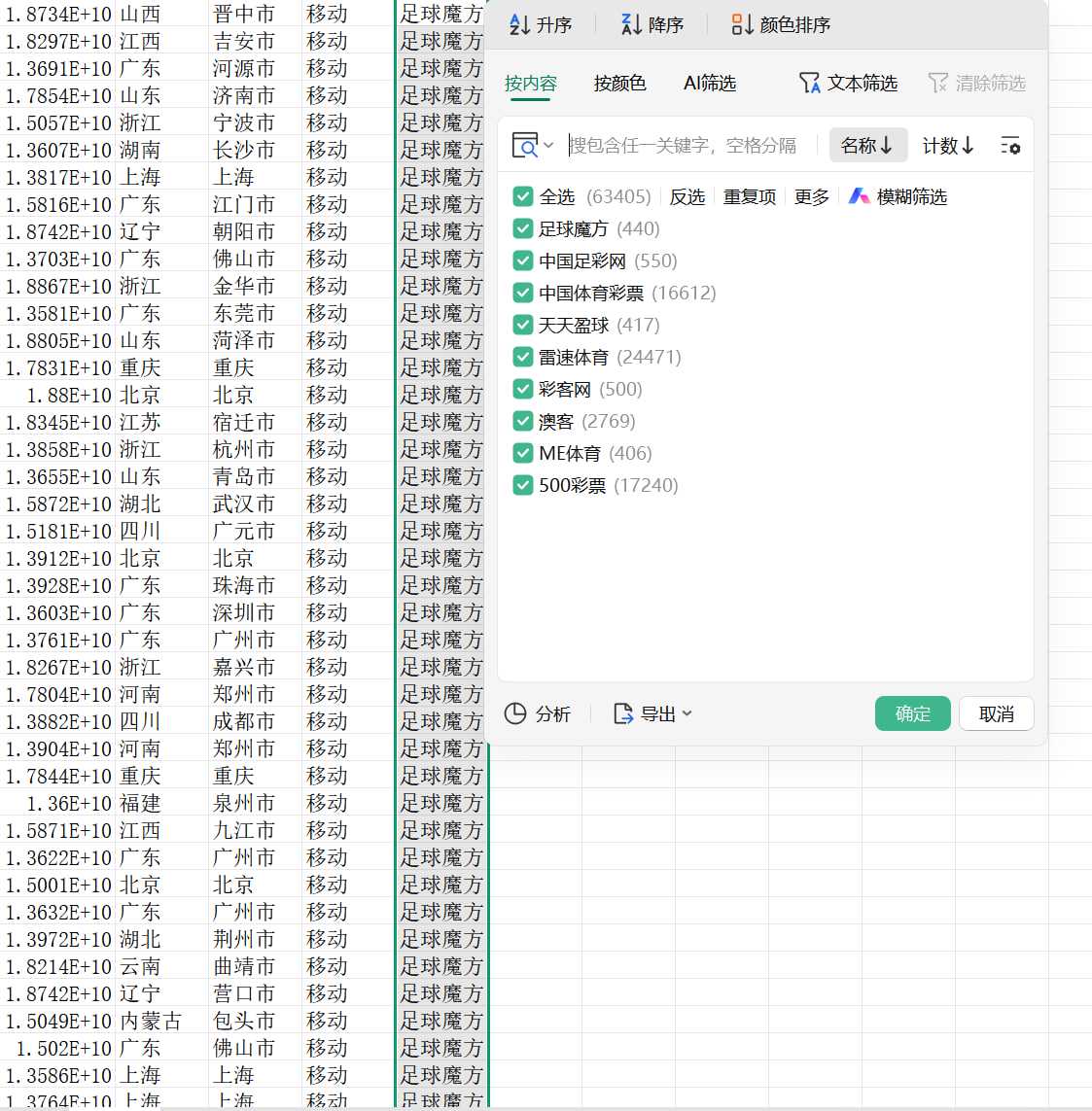
Task: Select cell 内蒙古
Action: point(160,1021)
